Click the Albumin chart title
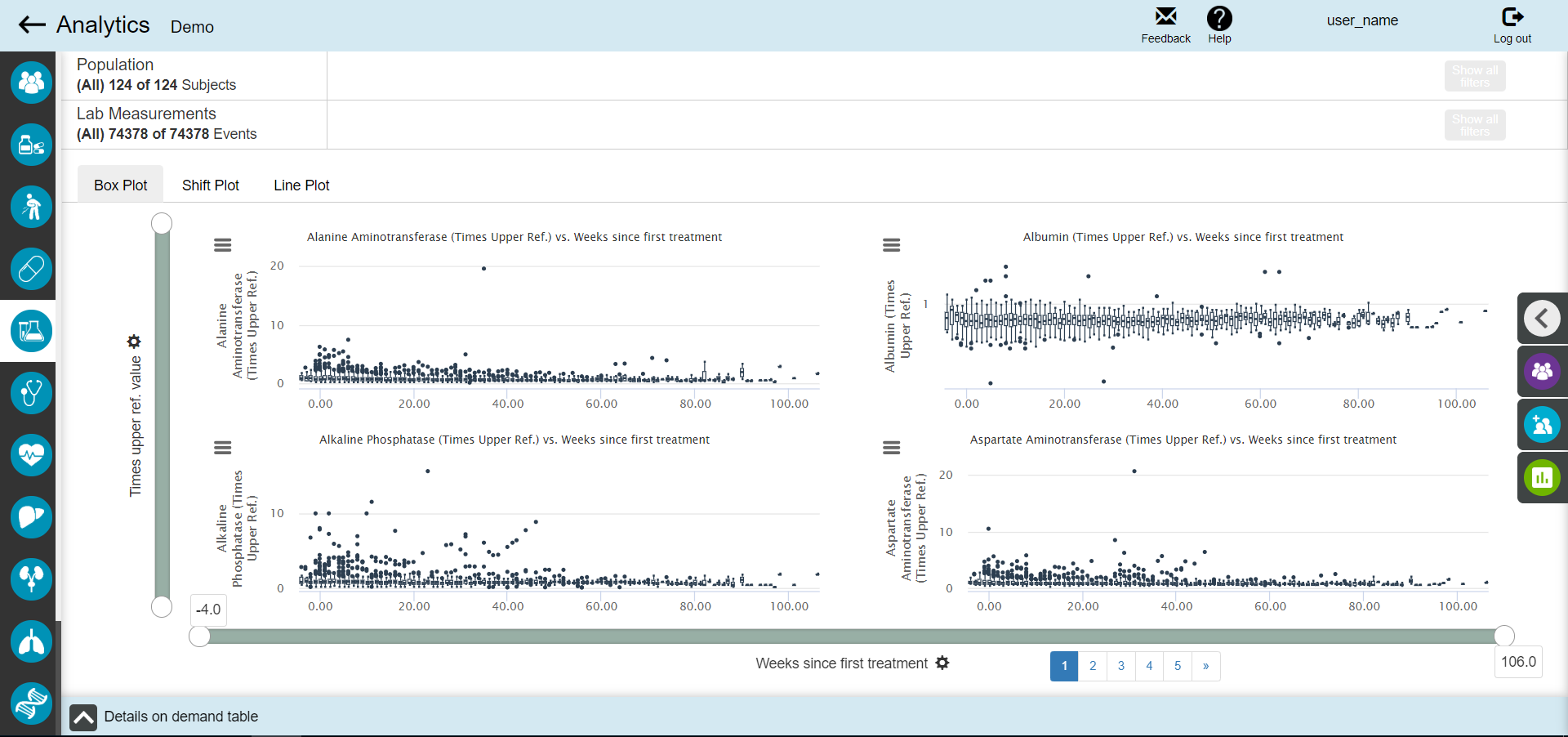1568x737 pixels. tap(1183, 237)
